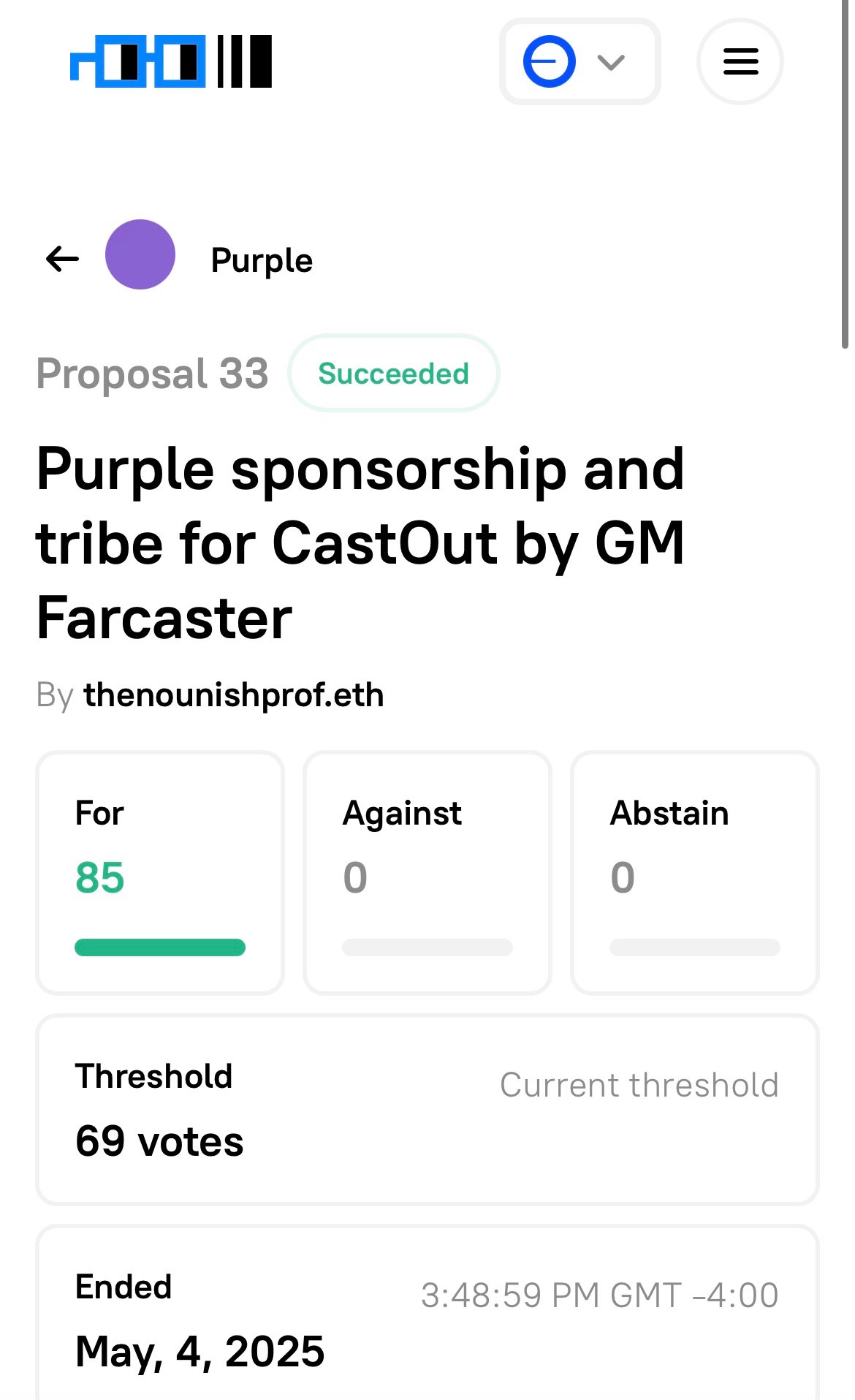Click the Abstain vote progress bar
The height and width of the screenshot is (1400, 855).
tap(695, 947)
